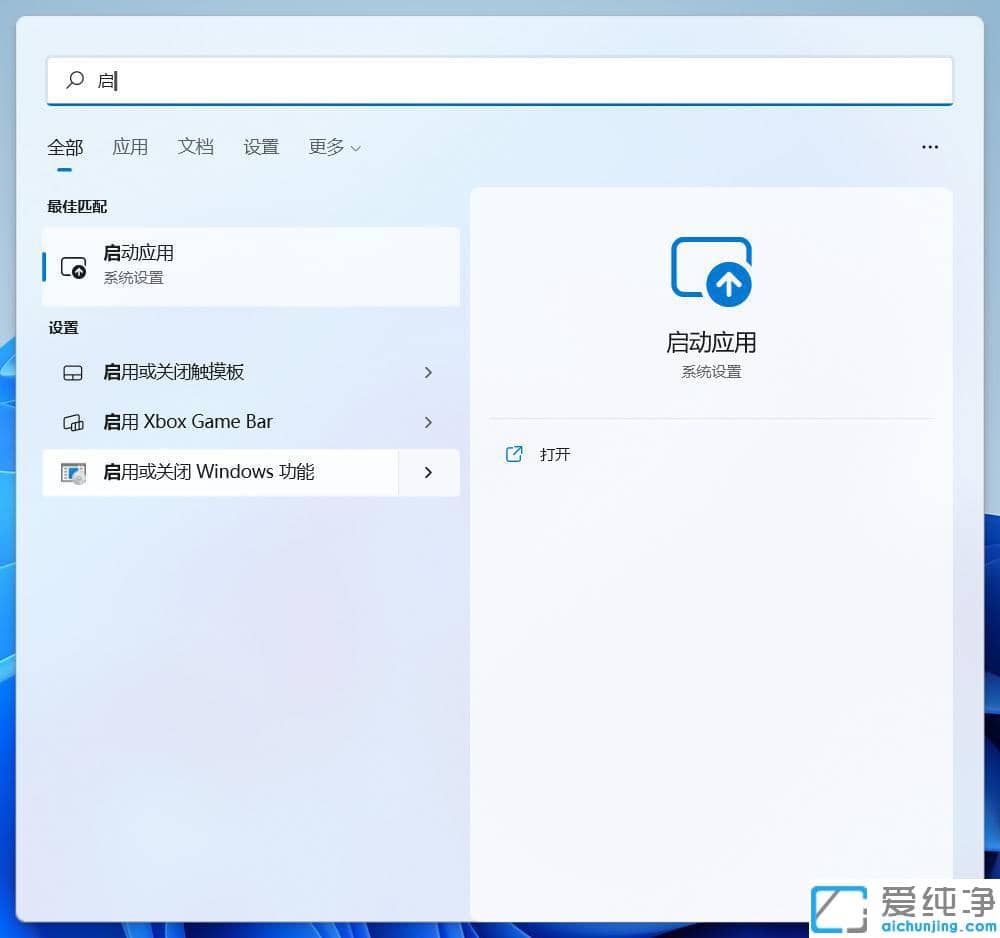
Task: Expand the 启用或关闭 Windows 功能 chevron
Action: [x=428, y=472]
